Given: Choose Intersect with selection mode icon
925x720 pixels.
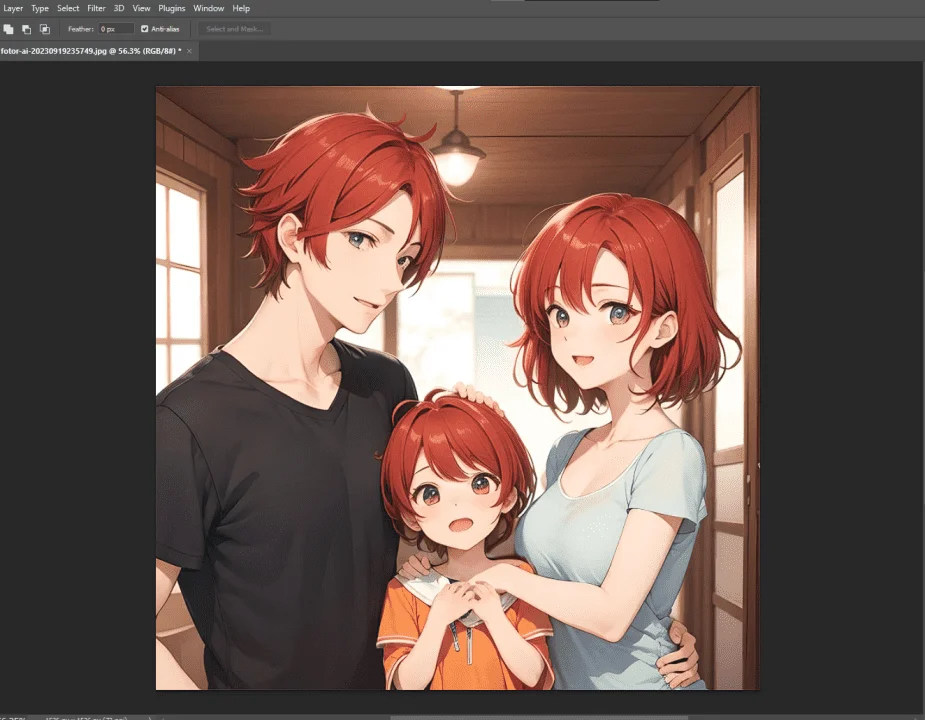Looking at the screenshot, I should [45, 29].
